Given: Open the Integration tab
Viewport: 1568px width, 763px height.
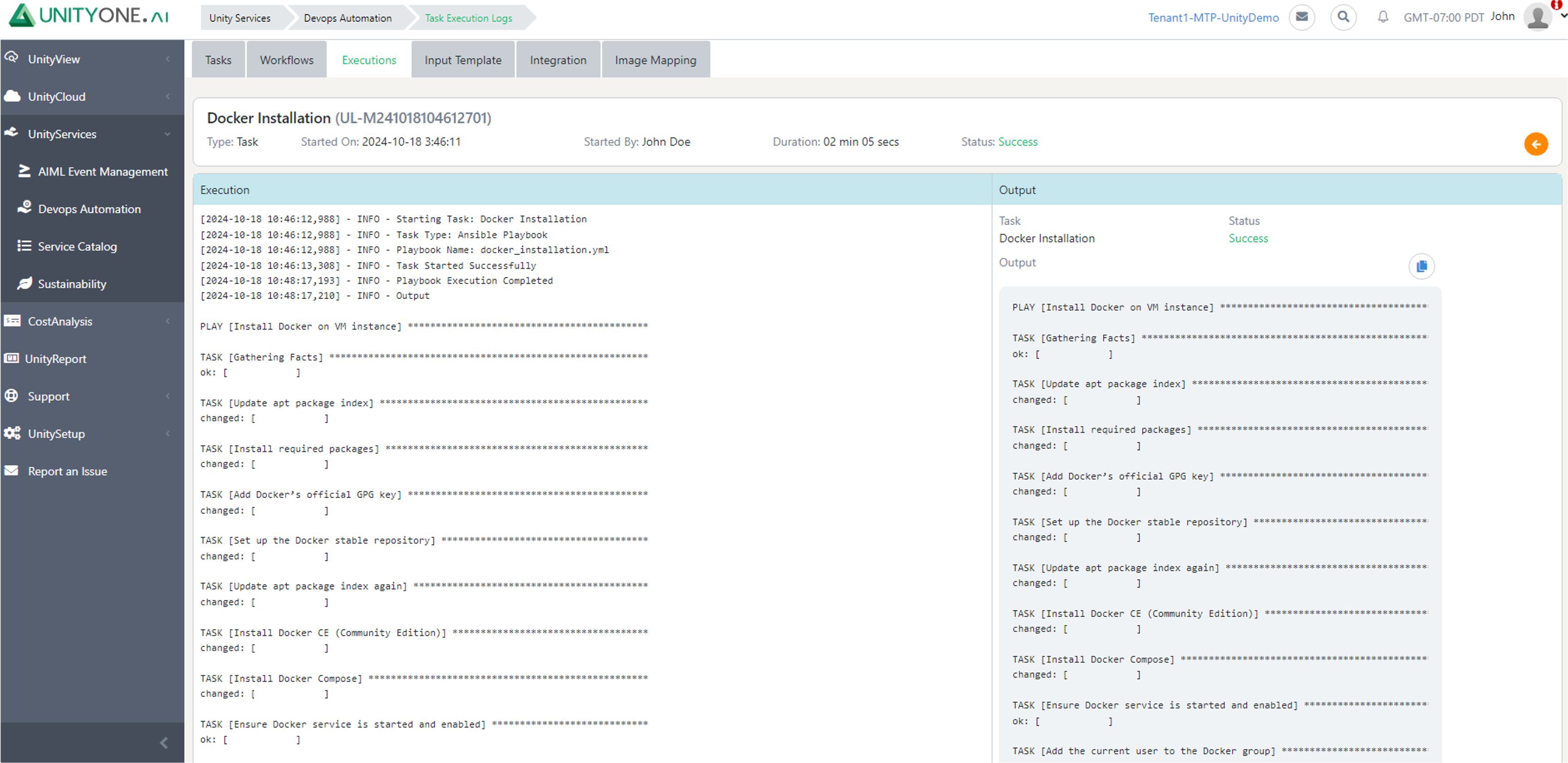Looking at the screenshot, I should pyautogui.click(x=557, y=60).
